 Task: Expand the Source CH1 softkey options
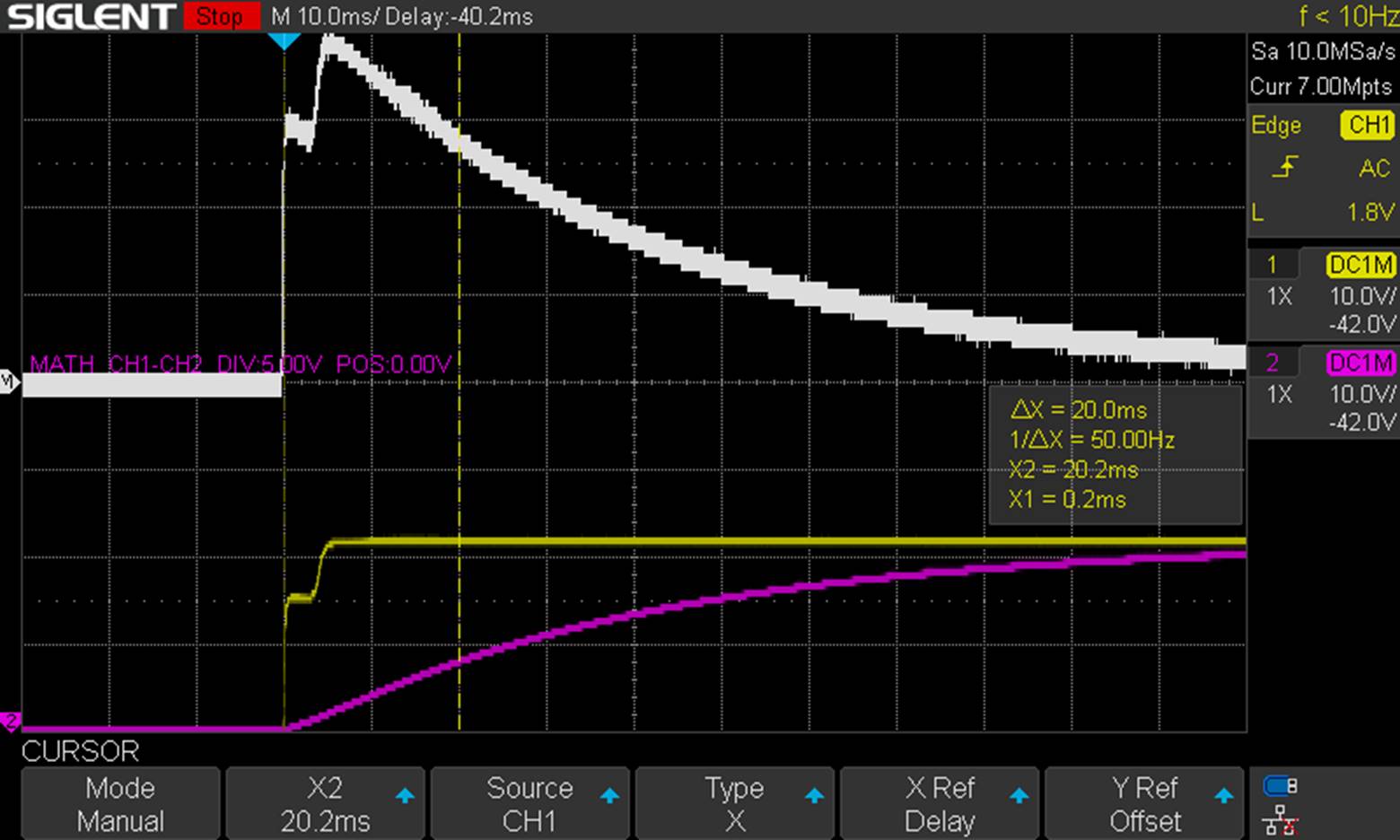coord(529,804)
